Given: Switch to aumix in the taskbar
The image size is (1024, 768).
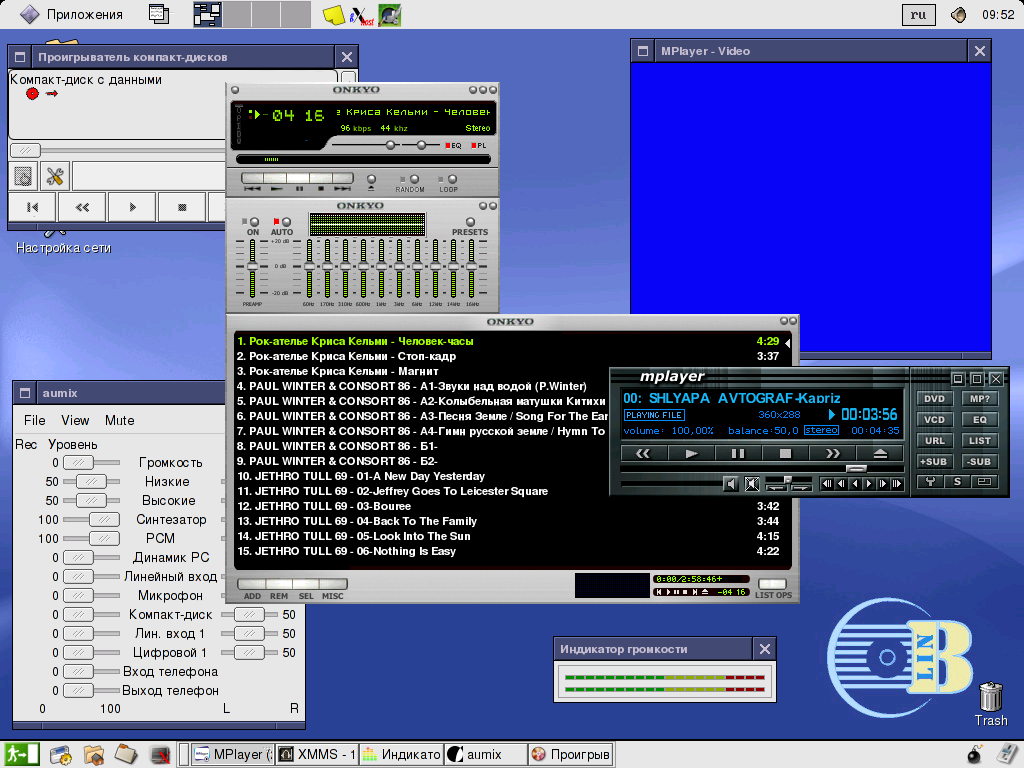Looking at the screenshot, I should coord(485,754).
